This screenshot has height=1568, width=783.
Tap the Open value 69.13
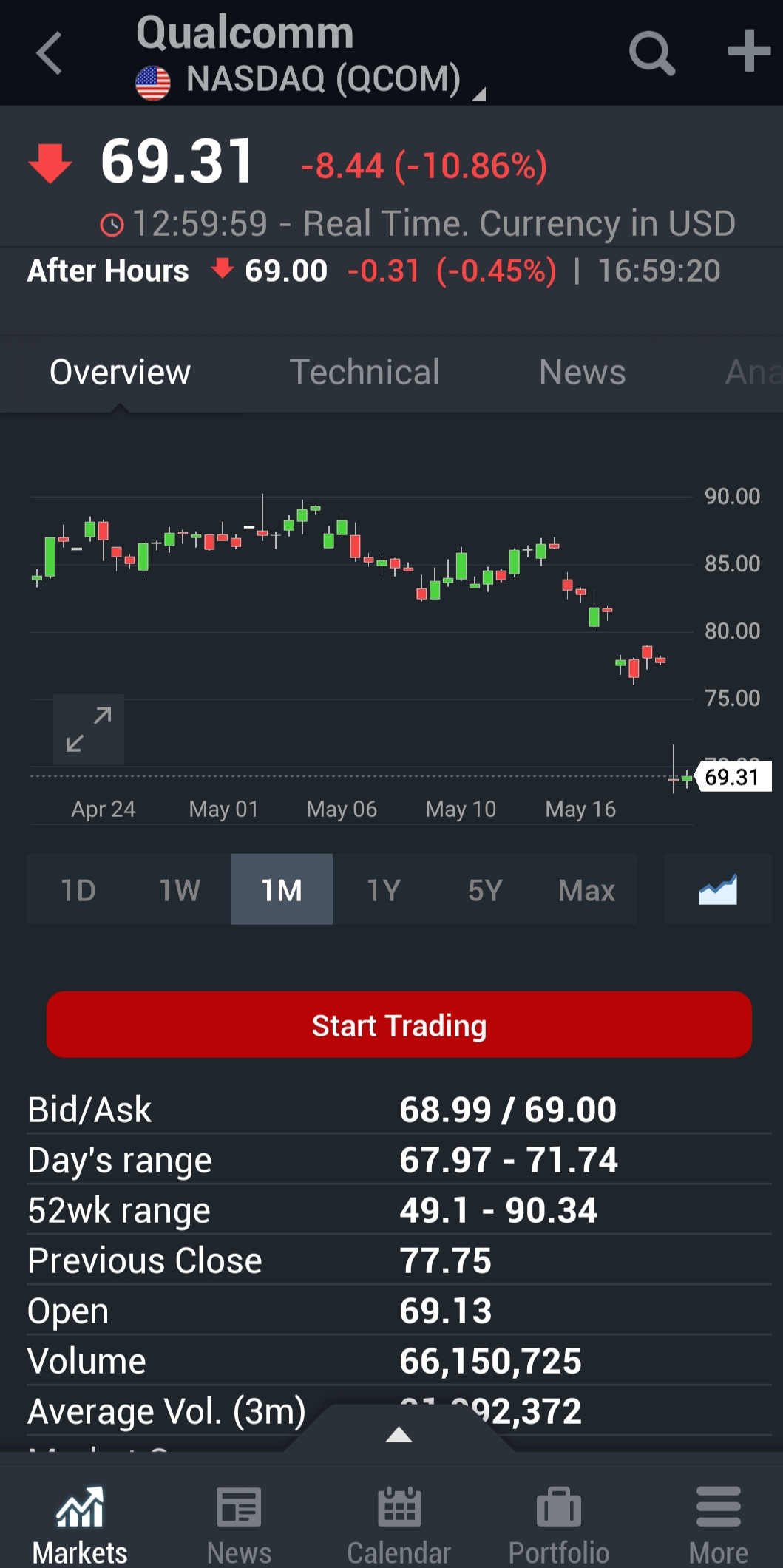click(x=446, y=1311)
